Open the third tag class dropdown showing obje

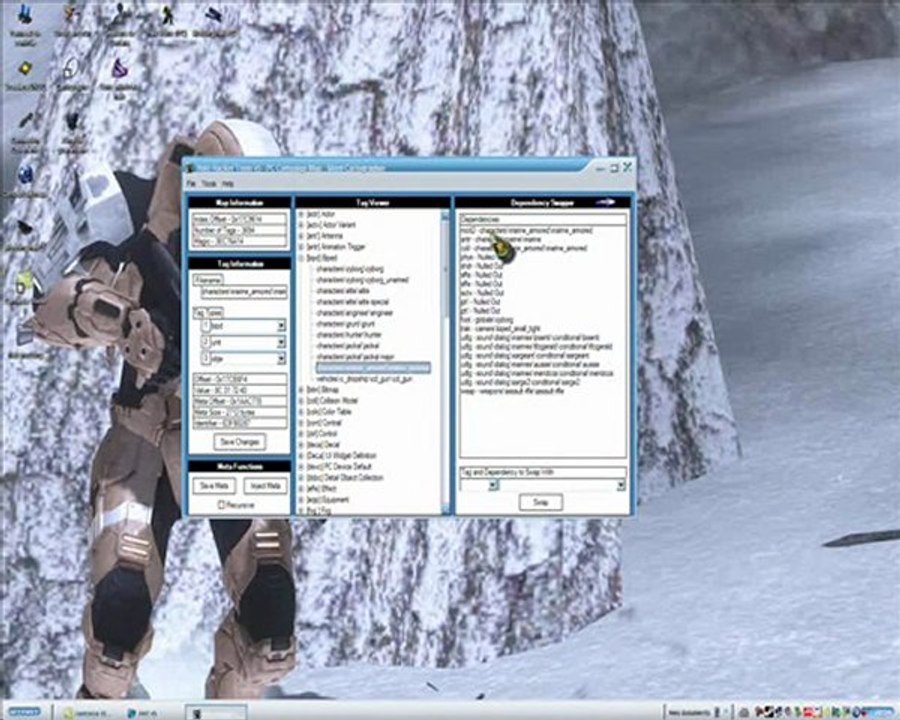click(281, 359)
